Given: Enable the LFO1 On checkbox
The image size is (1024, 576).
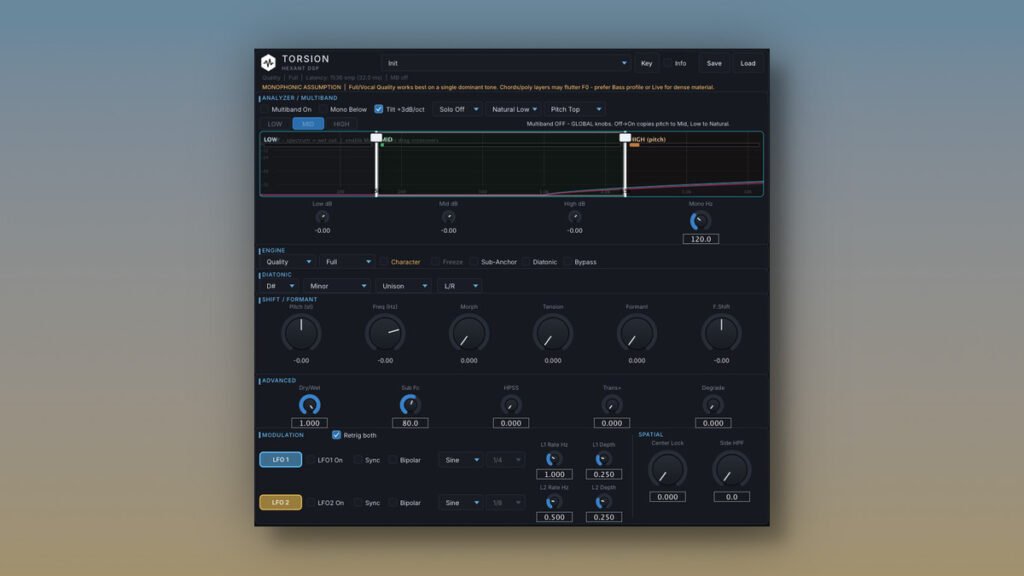Looking at the screenshot, I should pyautogui.click(x=311, y=460).
